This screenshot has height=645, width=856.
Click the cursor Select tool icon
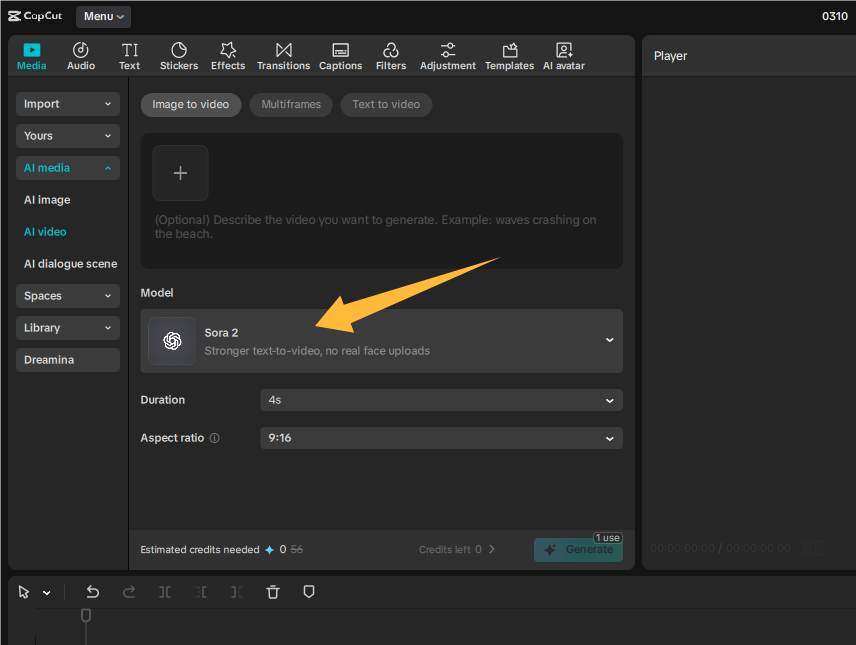tap(22, 591)
